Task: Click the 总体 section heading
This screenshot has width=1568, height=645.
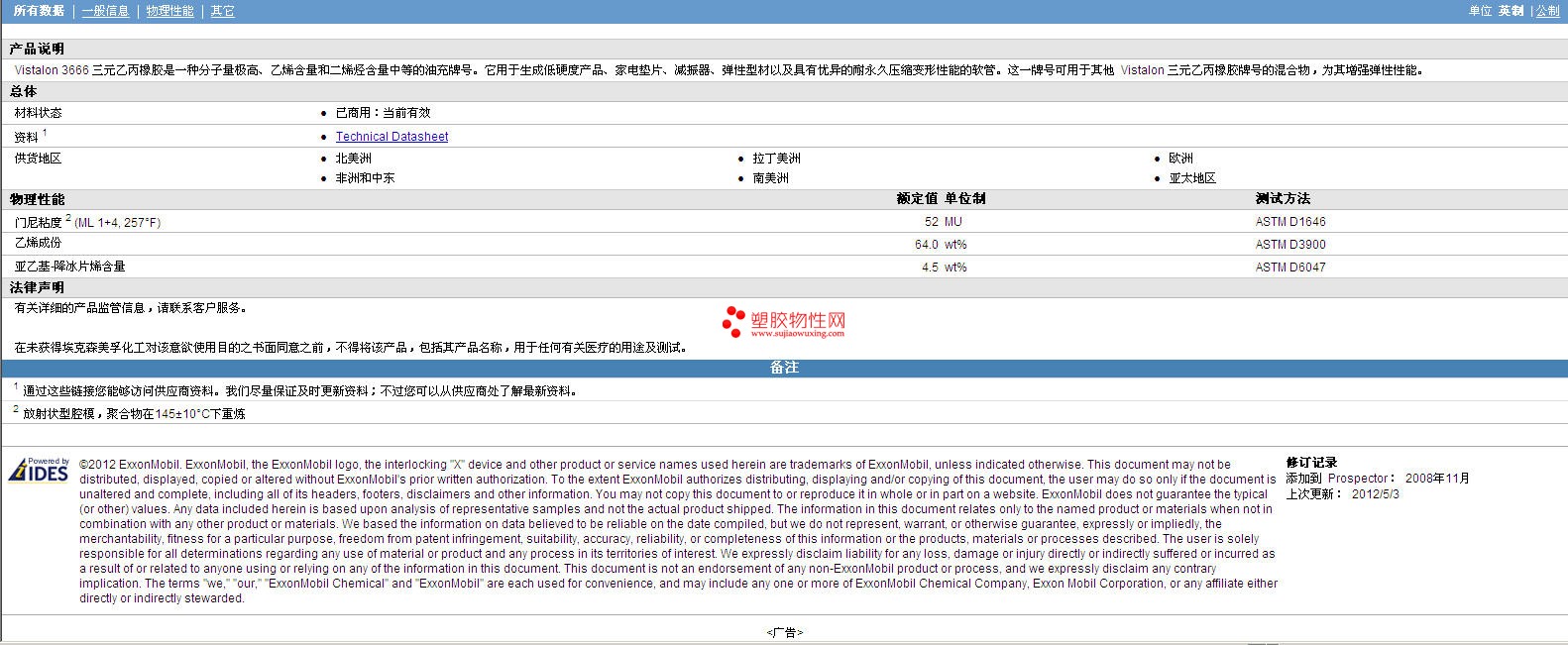Action: click(23, 91)
